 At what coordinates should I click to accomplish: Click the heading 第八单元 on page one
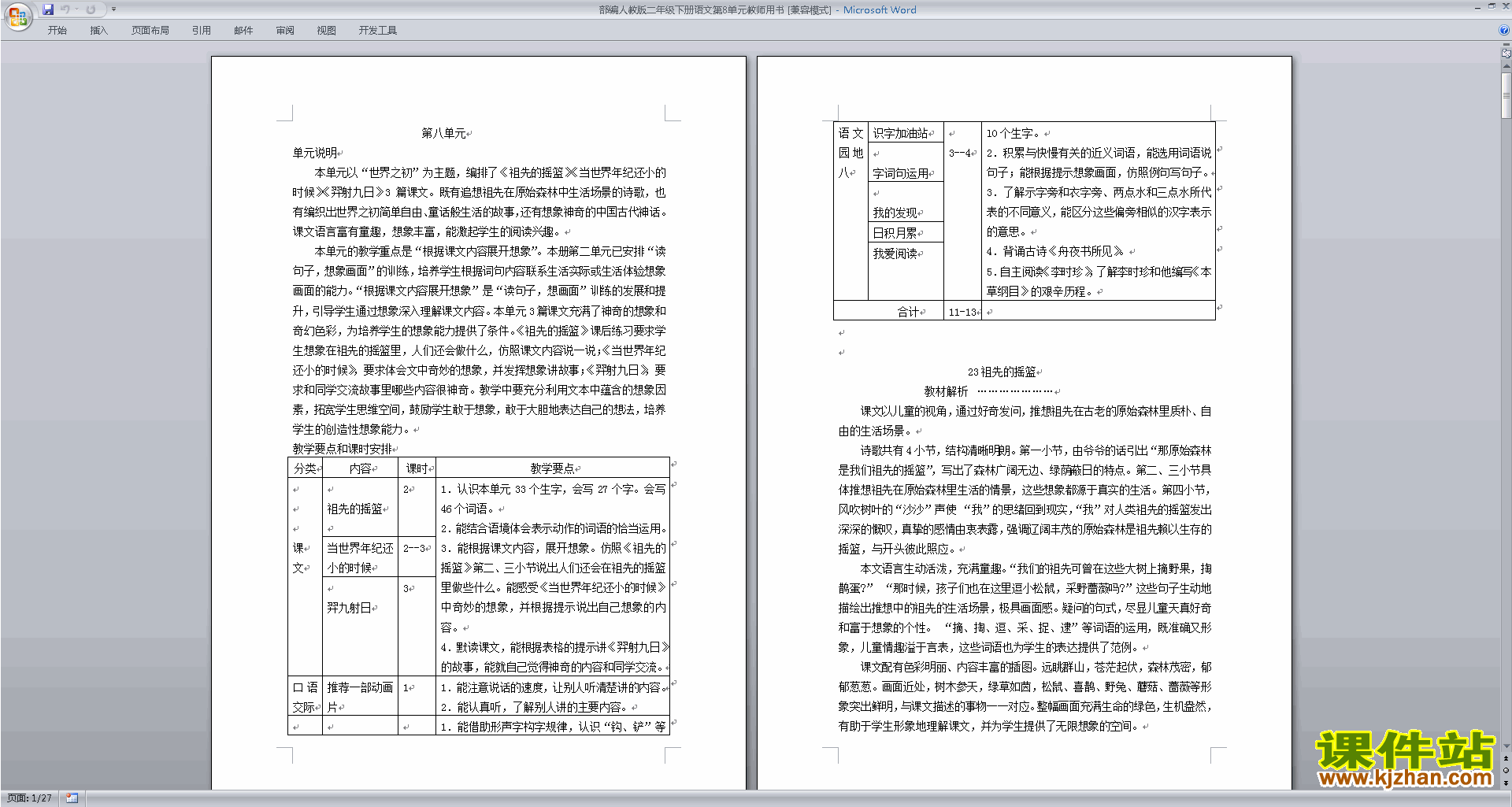(443, 133)
